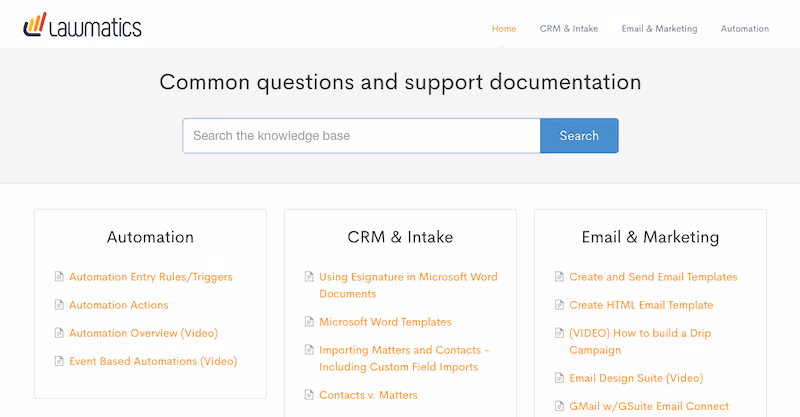800x417 pixels.
Task: Open Importing Matters and Contacts article
Action: pyautogui.click(x=404, y=358)
